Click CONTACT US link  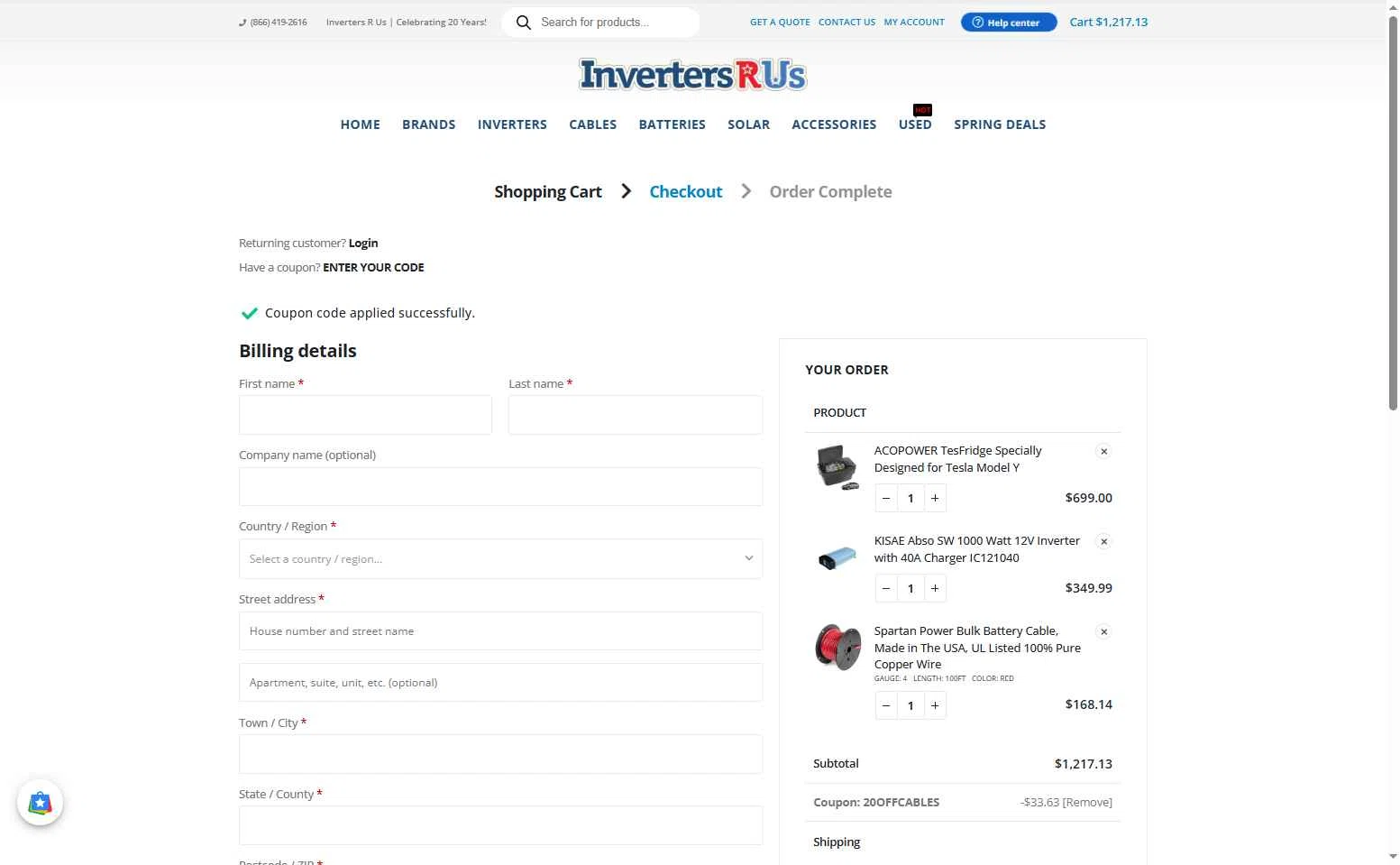tap(846, 23)
